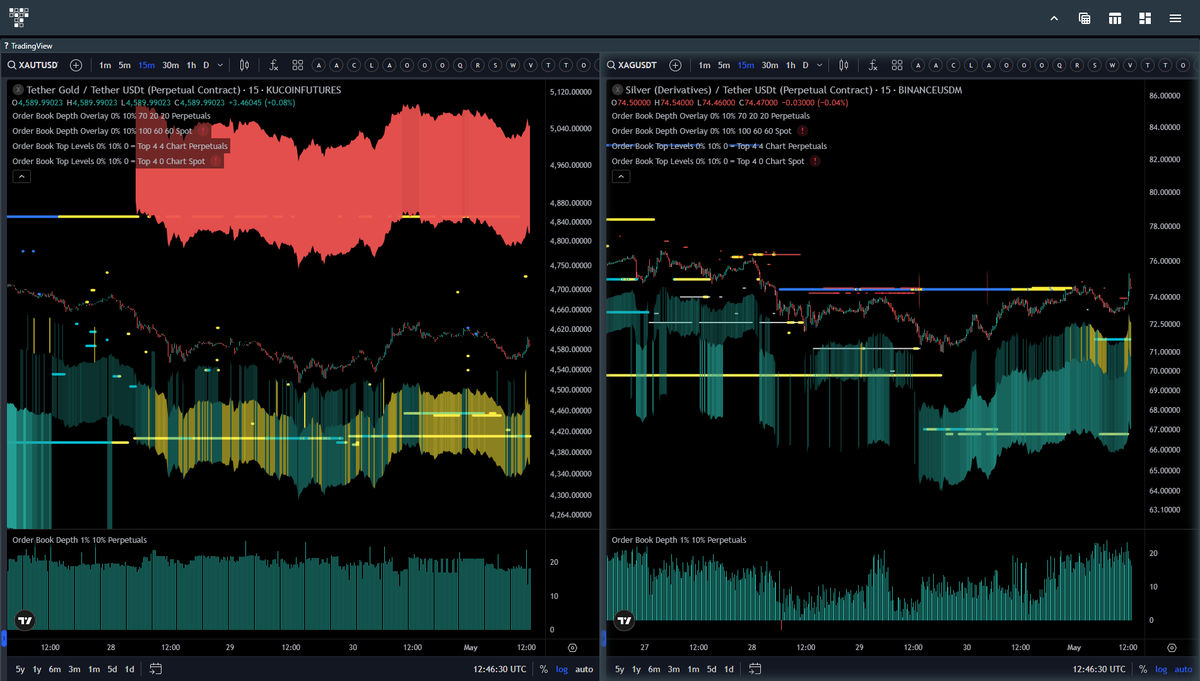Open candle chart style on XAGUSDT chart

[x=843, y=65]
